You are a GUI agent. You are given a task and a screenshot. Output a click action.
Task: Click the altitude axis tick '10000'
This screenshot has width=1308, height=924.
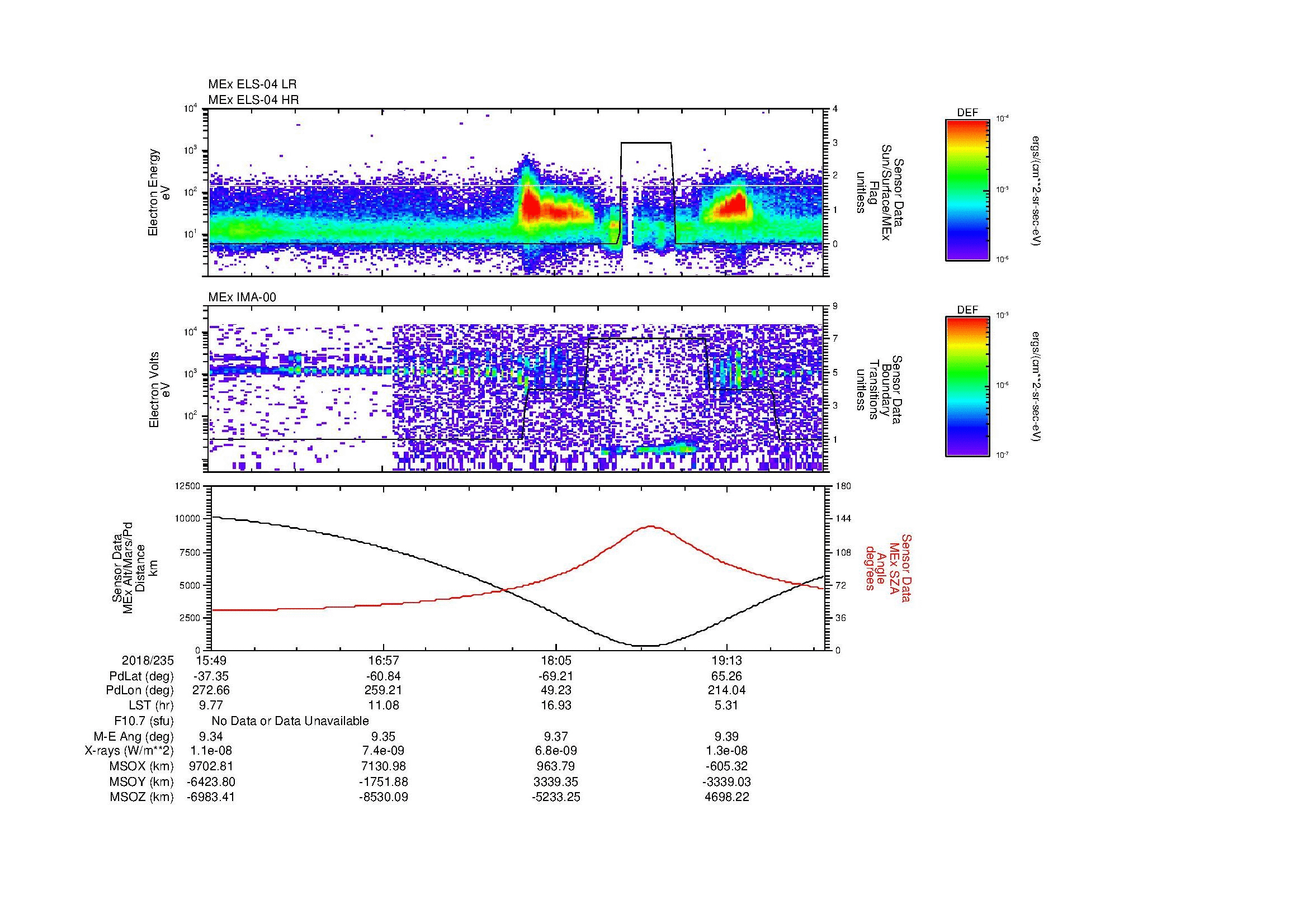(188, 519)
